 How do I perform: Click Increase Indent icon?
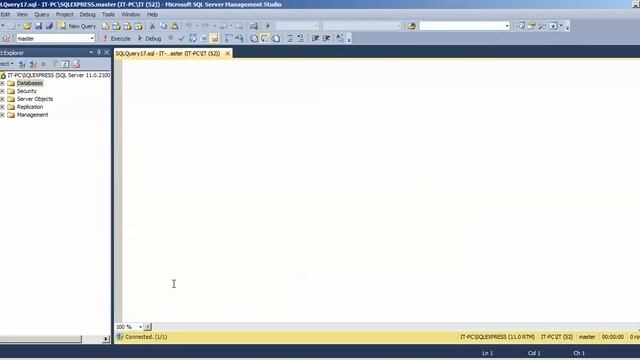click(x=327, y=38)
